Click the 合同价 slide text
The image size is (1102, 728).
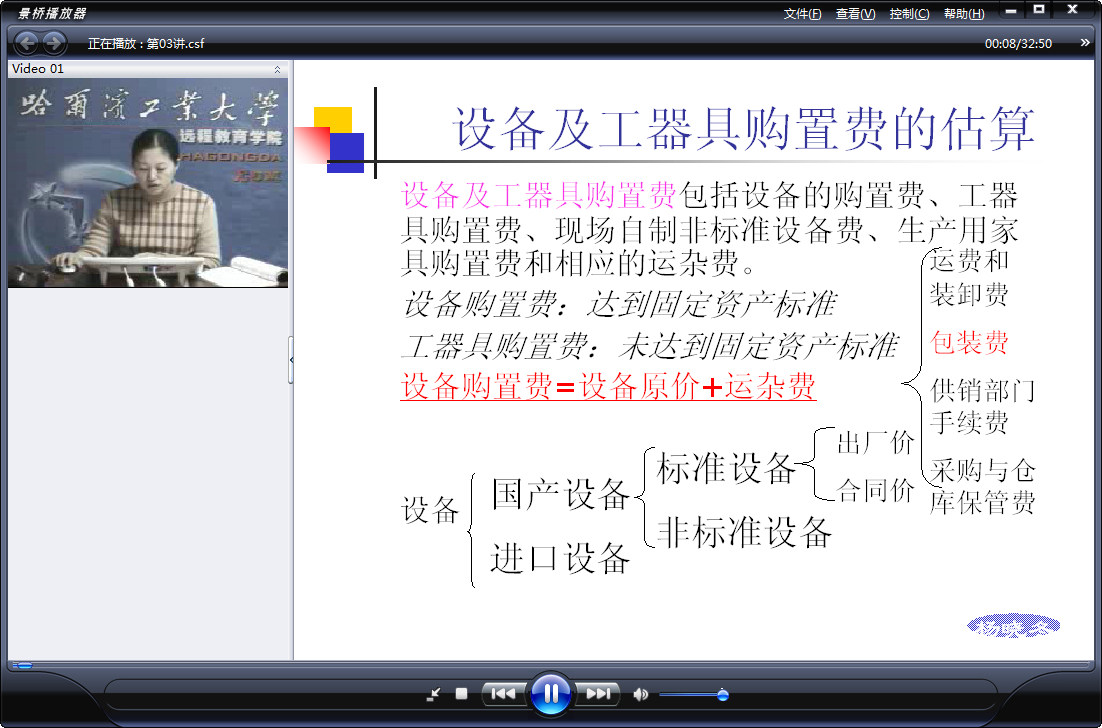[x=875, y=490]
